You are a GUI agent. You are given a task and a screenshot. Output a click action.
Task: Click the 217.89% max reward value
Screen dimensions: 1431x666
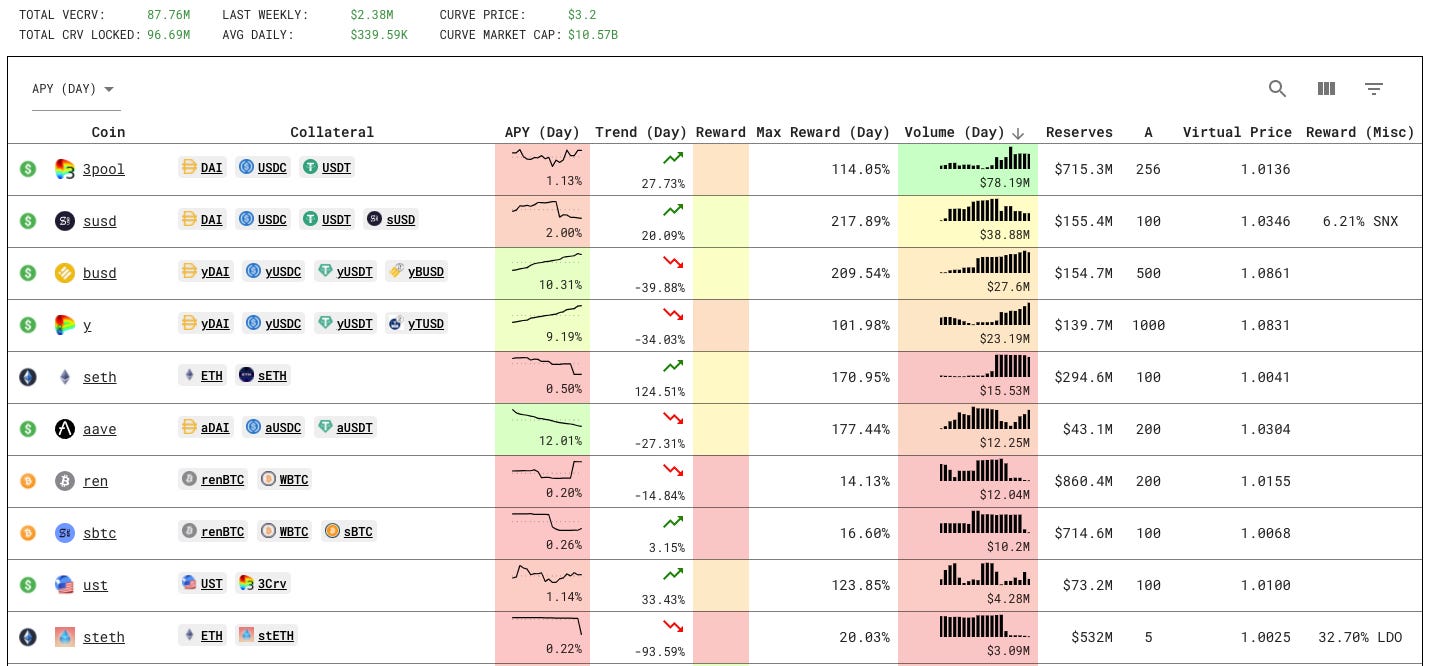pos(860,221)
